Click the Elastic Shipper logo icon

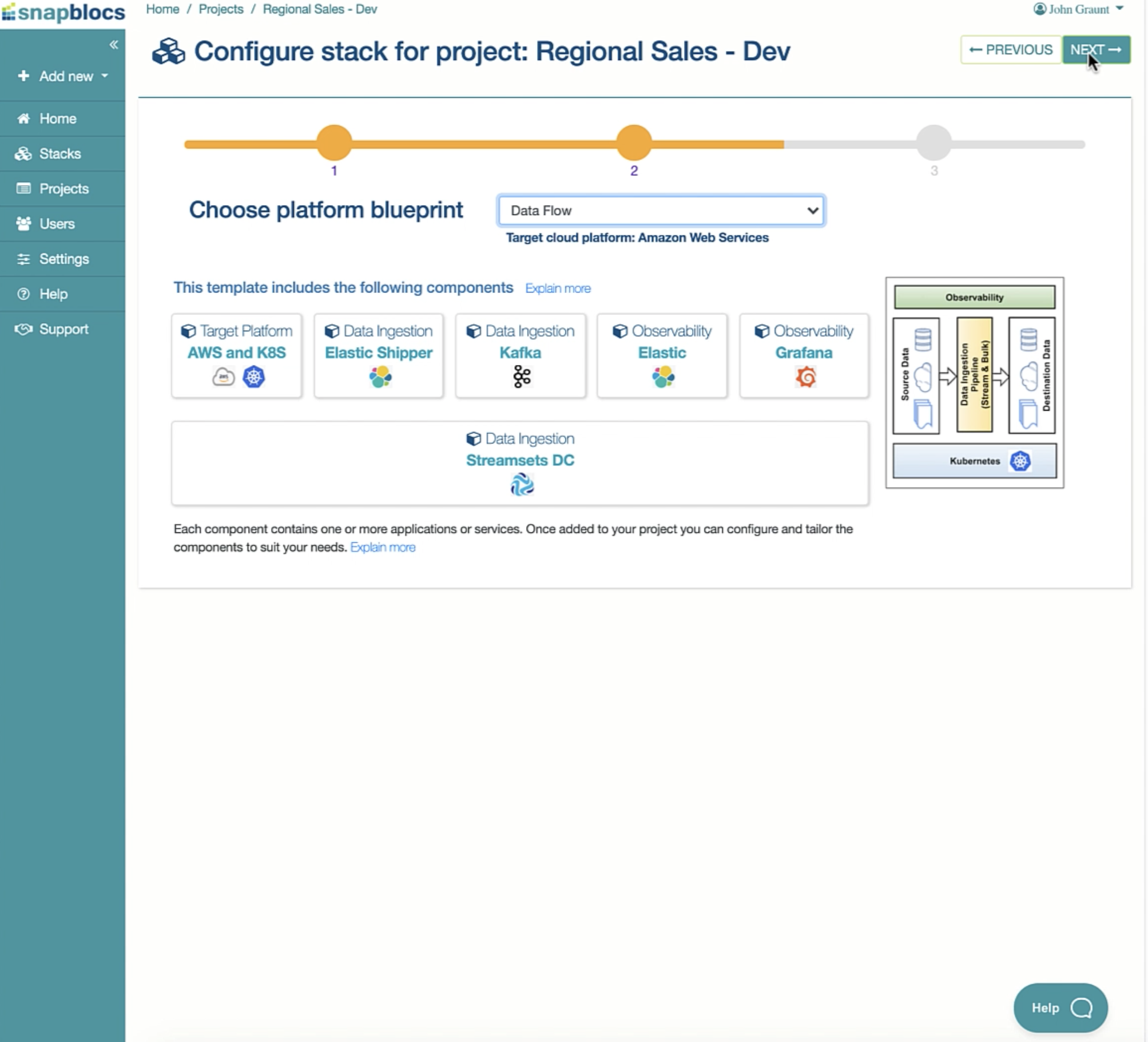click(x=380, y=377)
